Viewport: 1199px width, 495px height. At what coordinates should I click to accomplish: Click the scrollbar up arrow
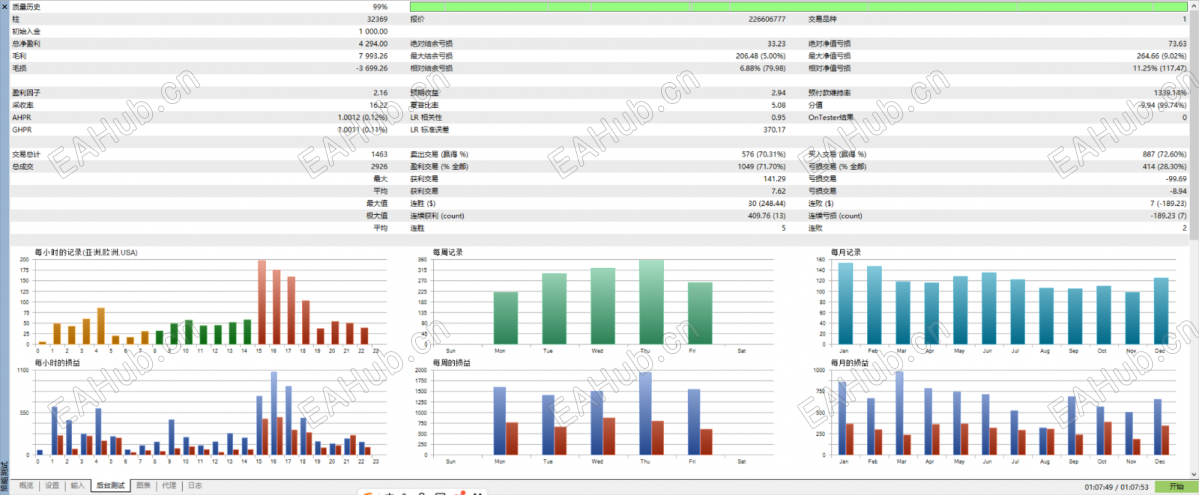pos(1194,5)
